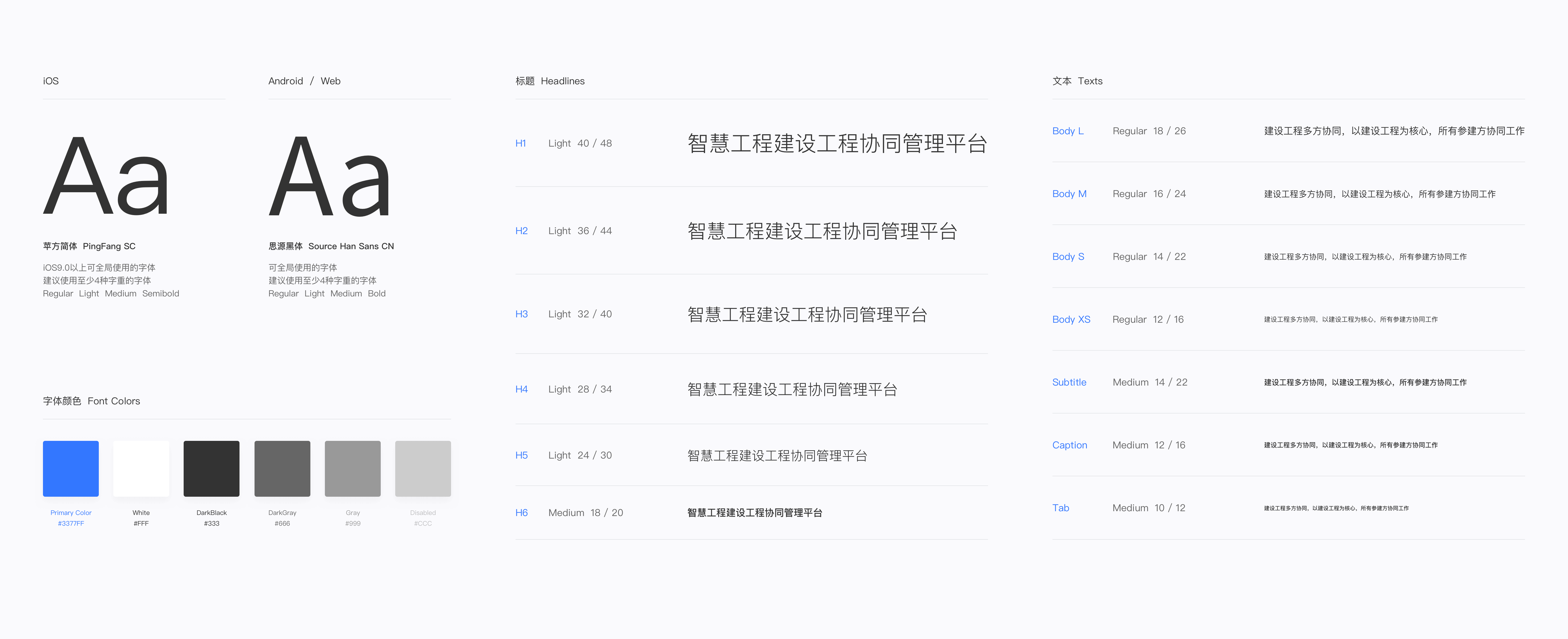This screenshot has width=1568, height=639.
Task: Pick the DarkBlack #333 swatch
Action: pyautogui.click(x=212, y=469)
